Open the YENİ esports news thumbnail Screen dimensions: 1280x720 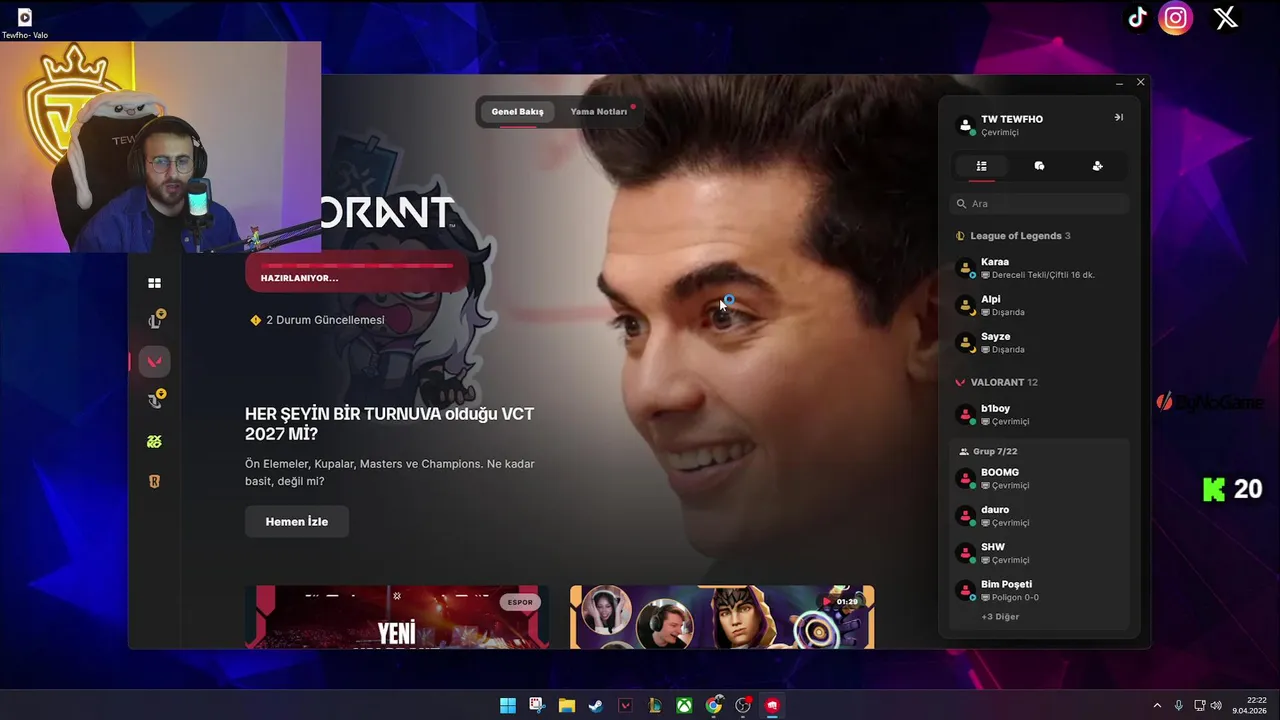tap(397, 617)
